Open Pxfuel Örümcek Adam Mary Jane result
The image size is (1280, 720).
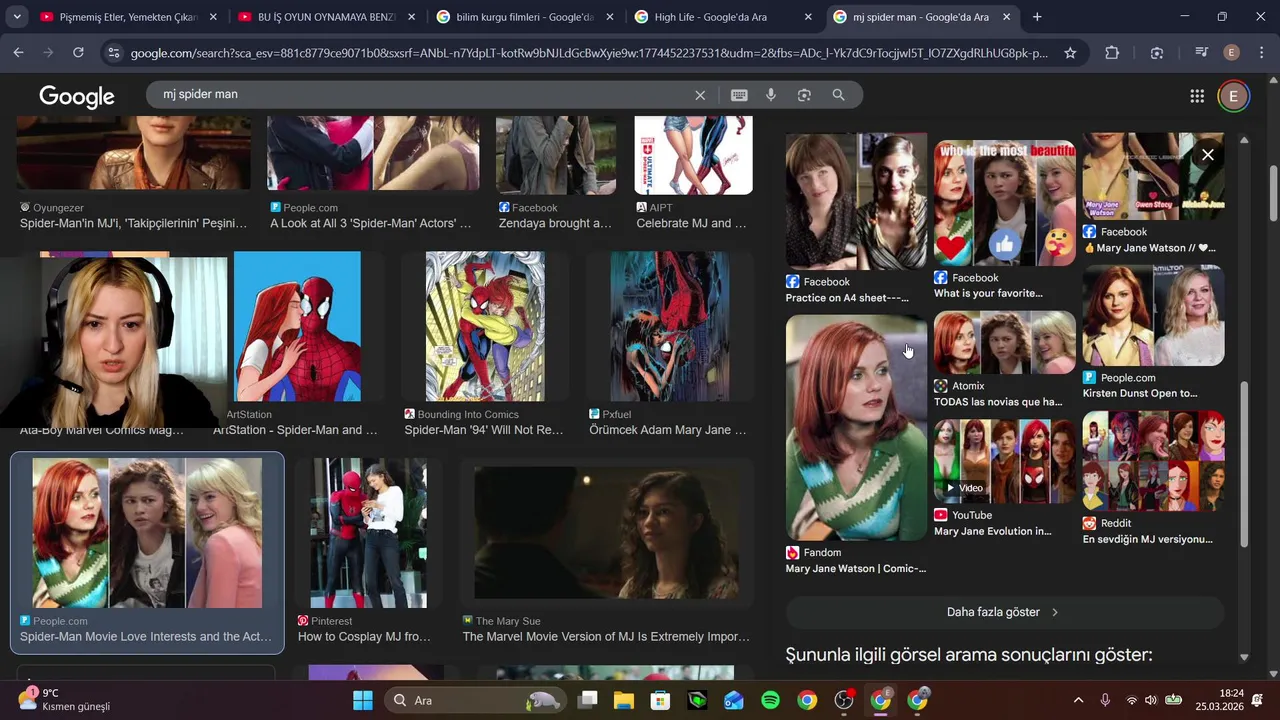tap(668, 430)
